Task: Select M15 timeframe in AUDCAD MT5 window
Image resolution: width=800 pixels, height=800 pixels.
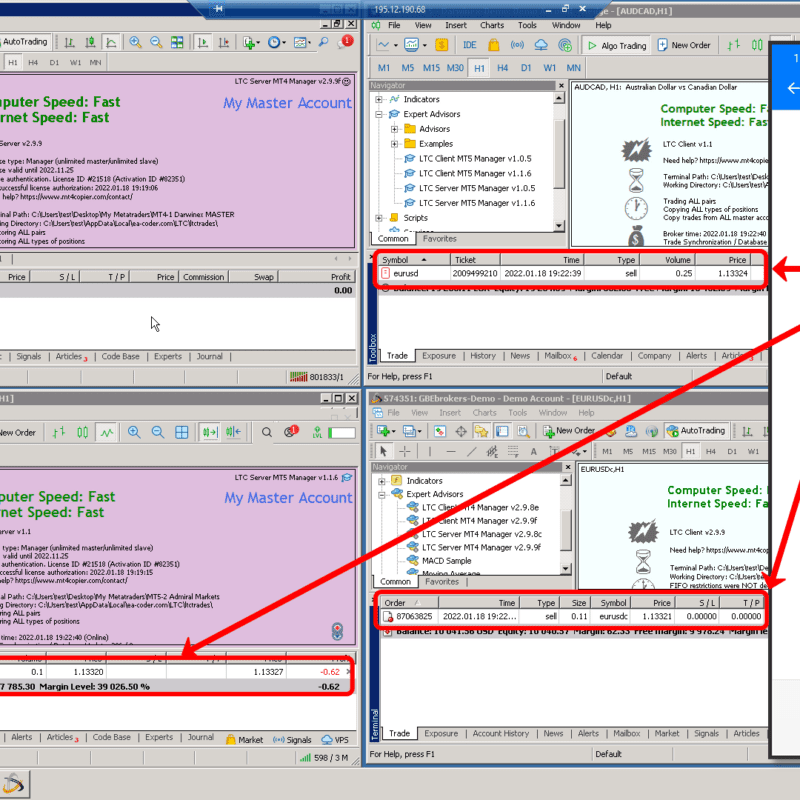Action: click(431, 68)
